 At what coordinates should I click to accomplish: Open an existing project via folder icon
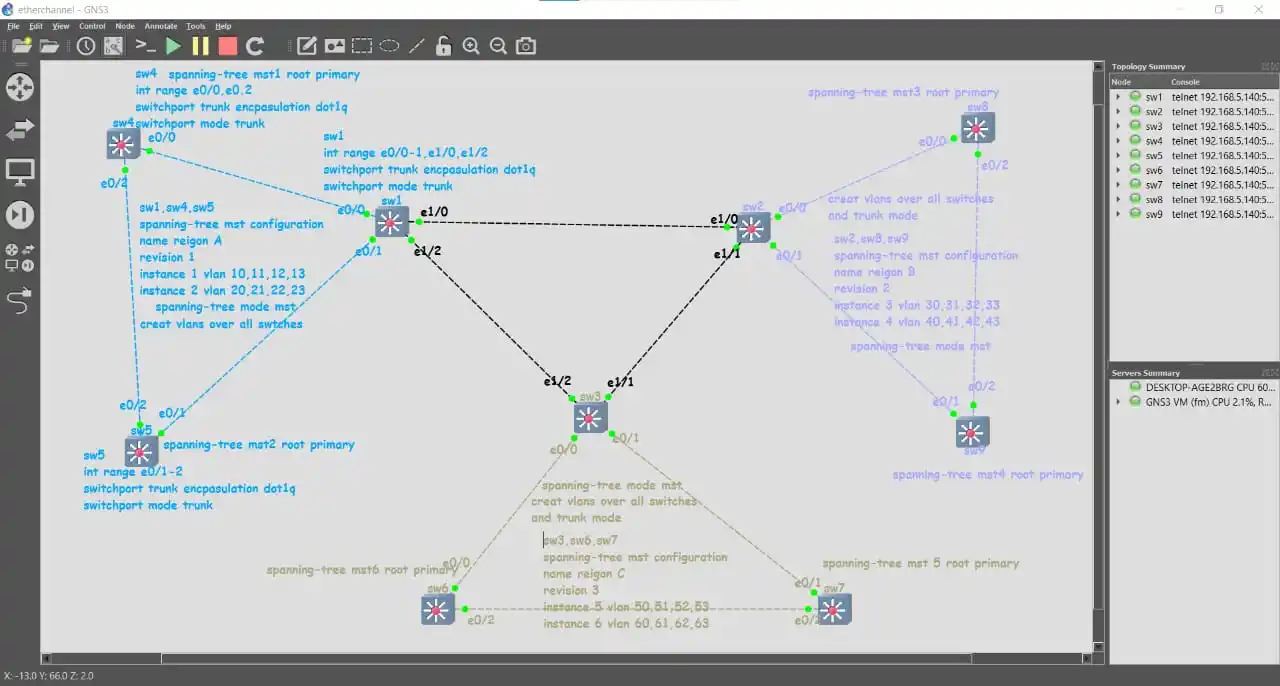[x=49, y=46]
